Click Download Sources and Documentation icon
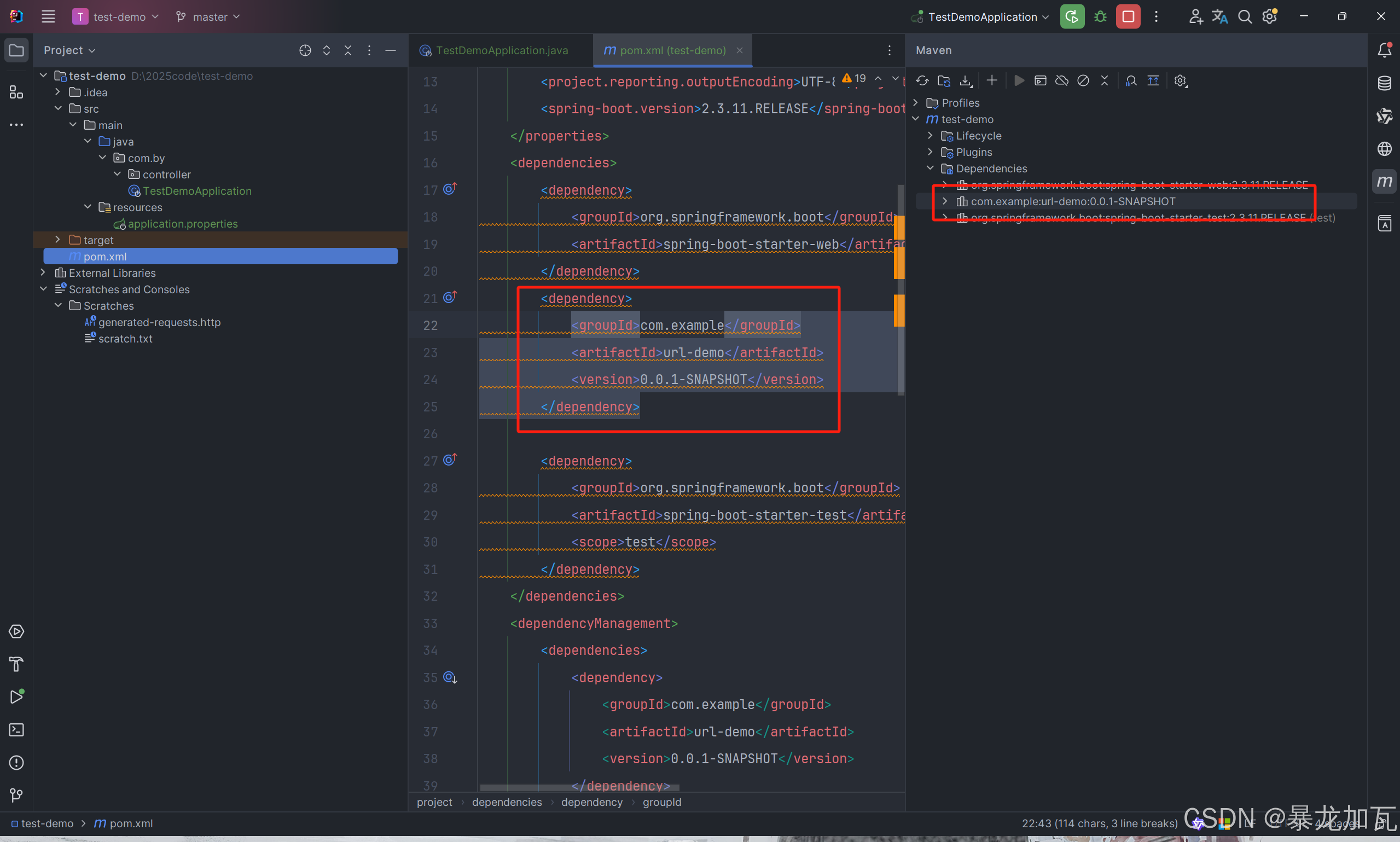 pos(966,80)
